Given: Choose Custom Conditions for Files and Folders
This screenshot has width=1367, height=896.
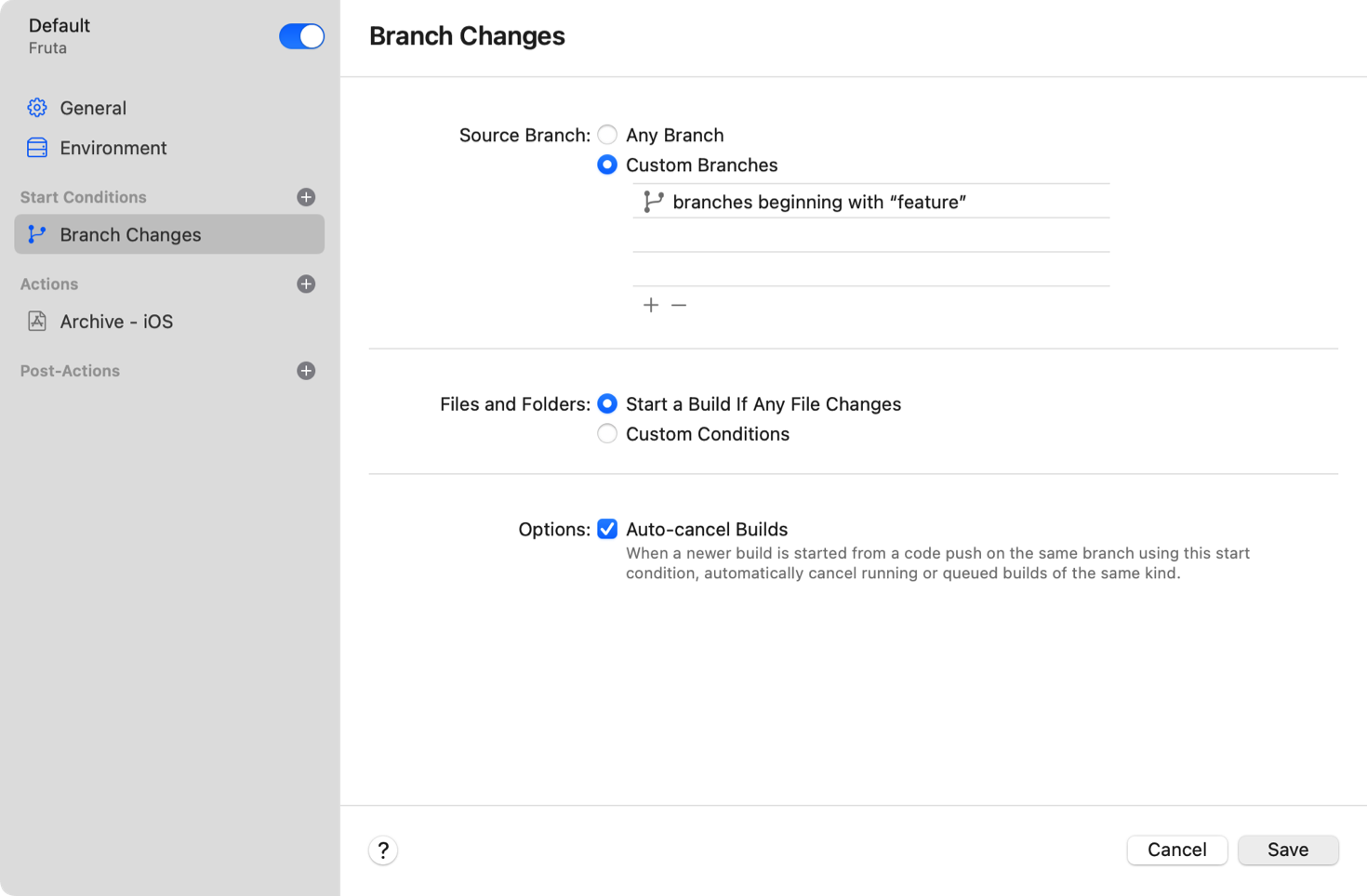Looking at the screenshot, I should pyautogui.click(x=607, y=433).
